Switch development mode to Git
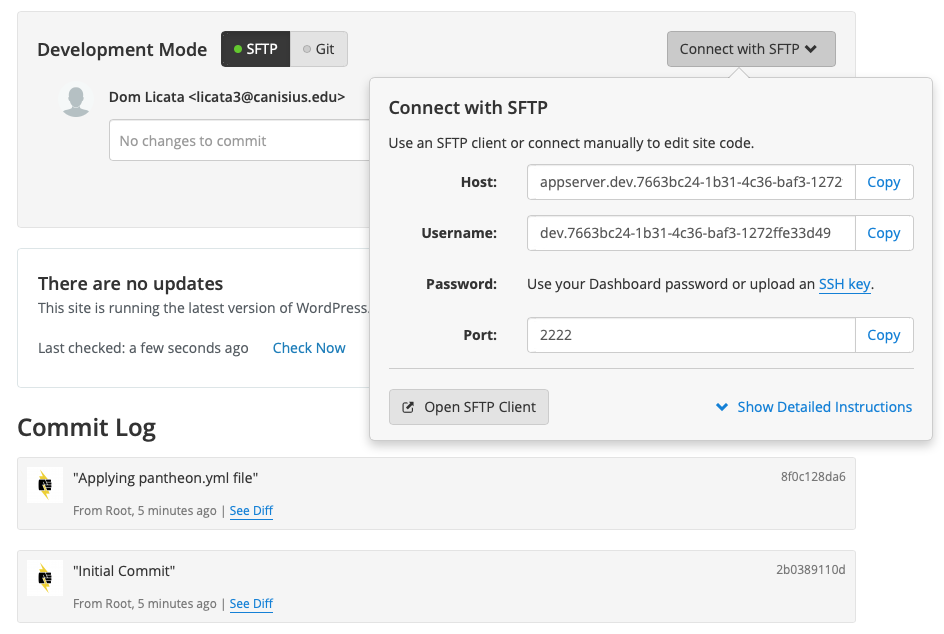Image resolution: width=944 pixels, height=634 pixels. 319,49
